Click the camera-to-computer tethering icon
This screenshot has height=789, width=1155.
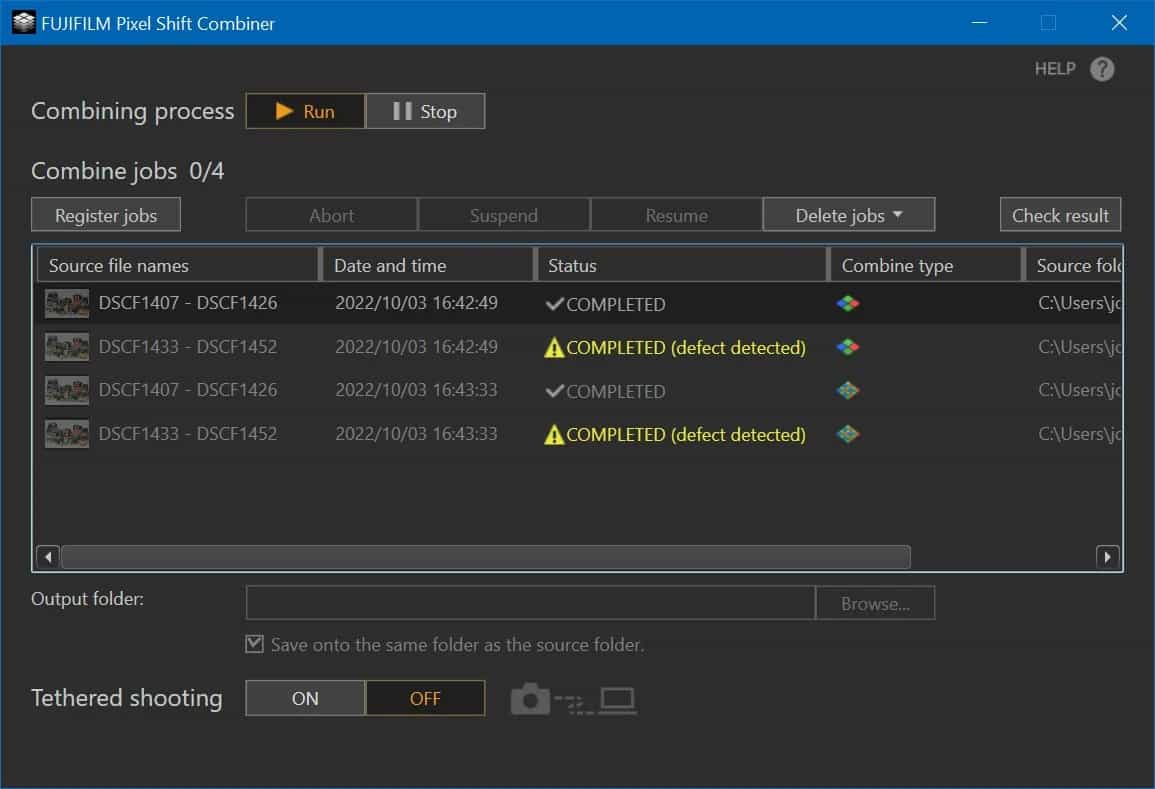pyautogui.click(x=573, y=699)
